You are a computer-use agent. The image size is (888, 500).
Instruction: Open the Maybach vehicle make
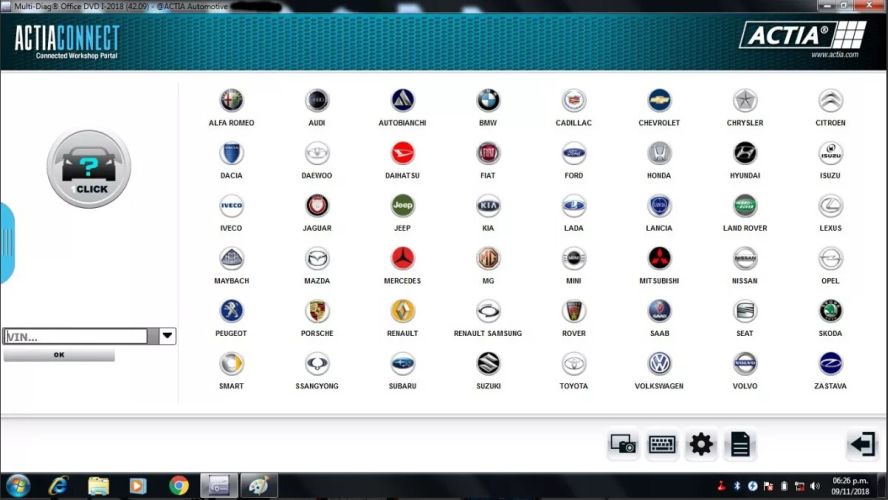pos(231,259)
